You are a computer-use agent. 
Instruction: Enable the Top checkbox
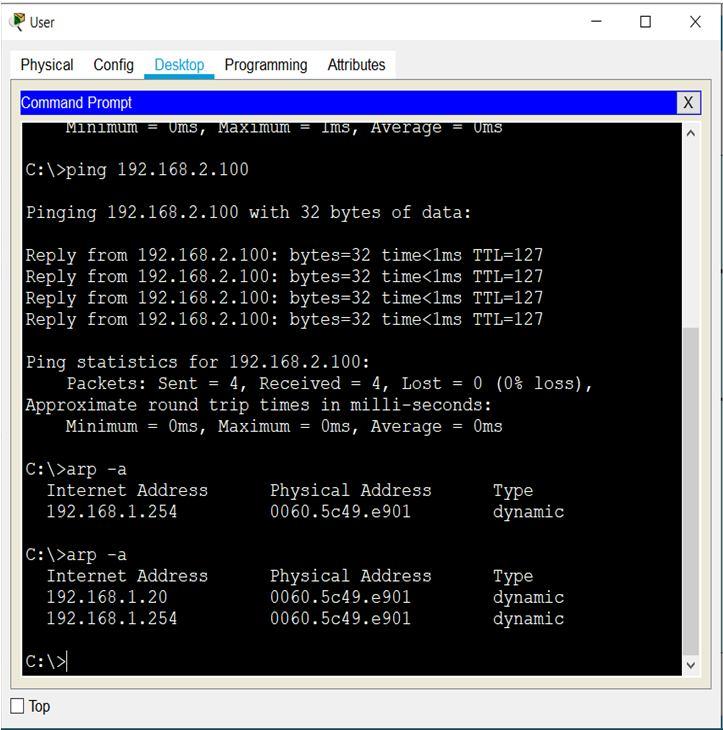(17, 706)
